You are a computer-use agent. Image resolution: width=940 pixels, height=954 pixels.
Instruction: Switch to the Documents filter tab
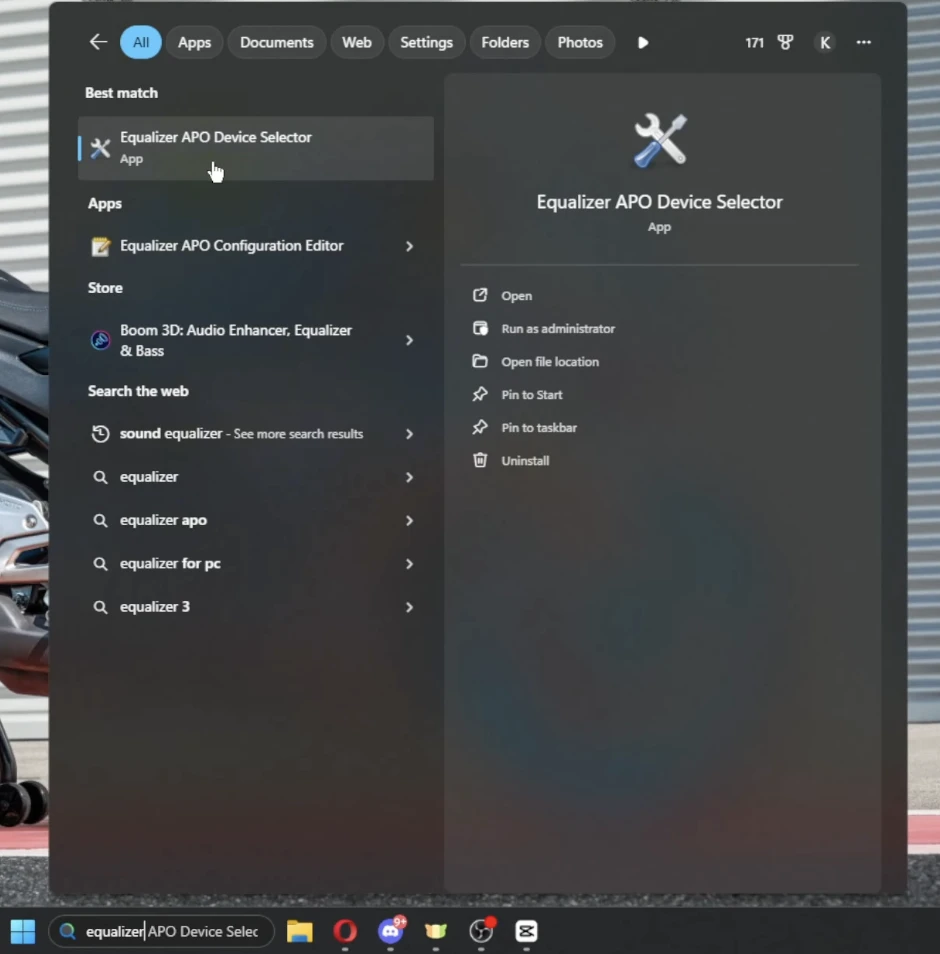pos(276,43)
